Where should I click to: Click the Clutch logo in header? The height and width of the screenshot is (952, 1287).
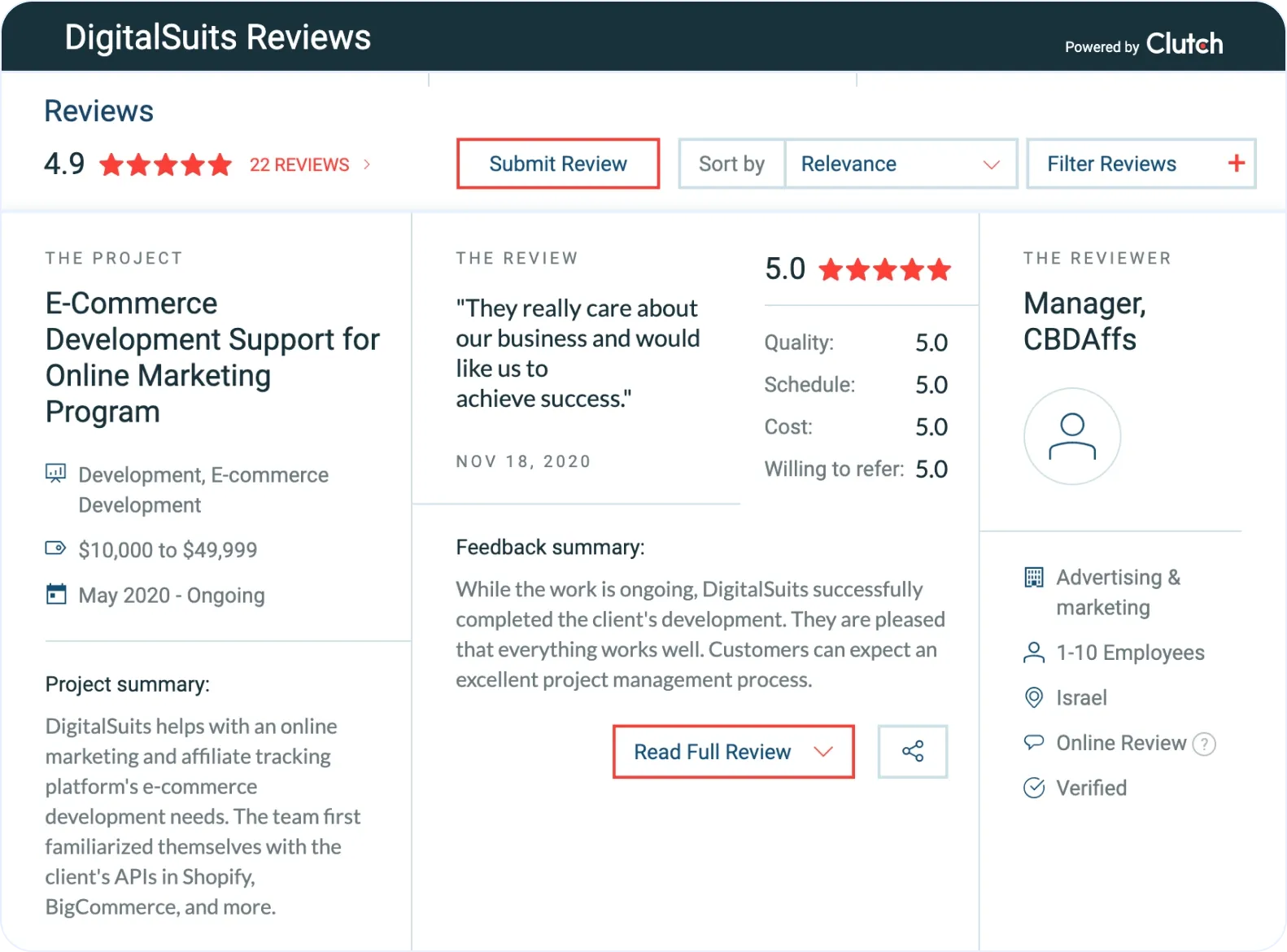[x=1184, y=44]
